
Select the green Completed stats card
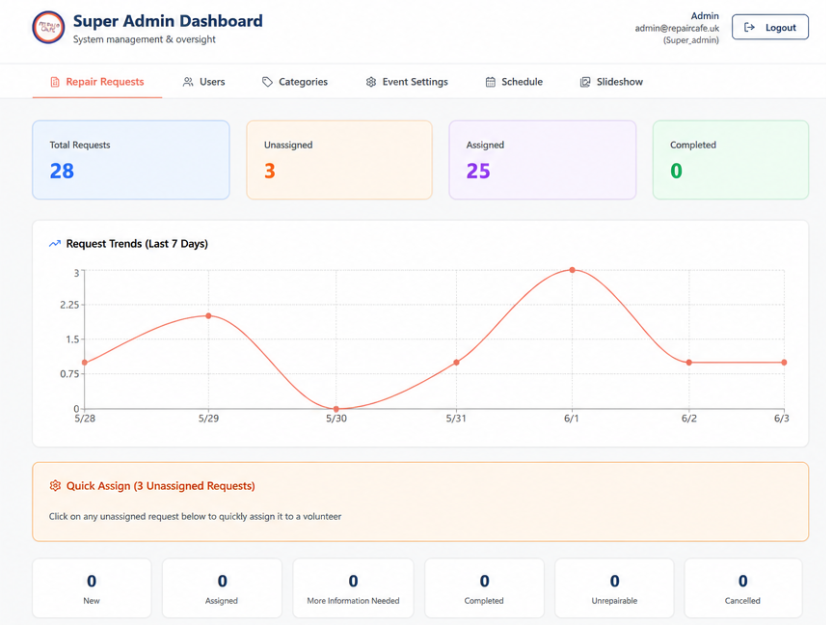pos(731,160)
